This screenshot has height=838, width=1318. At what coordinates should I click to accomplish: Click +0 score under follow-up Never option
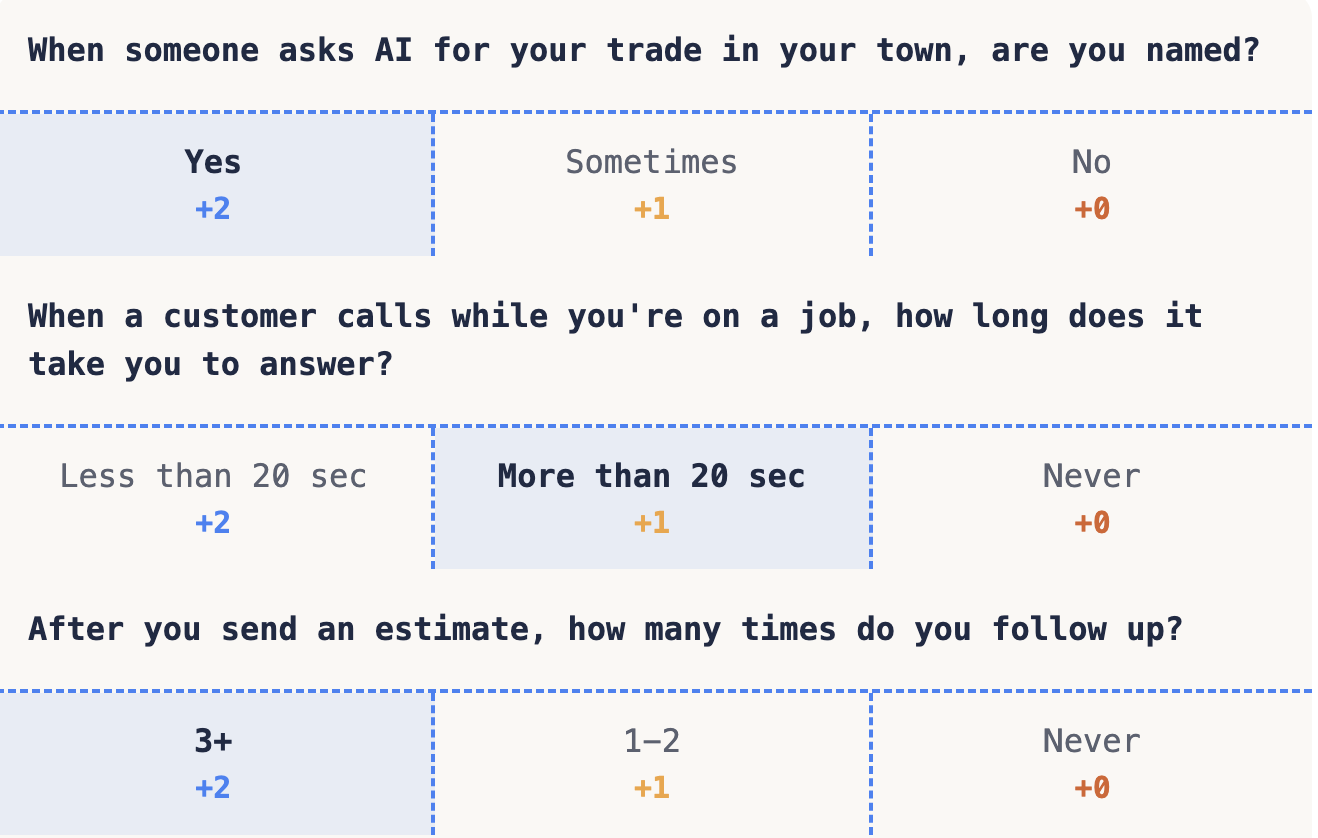pos(1092,788)
